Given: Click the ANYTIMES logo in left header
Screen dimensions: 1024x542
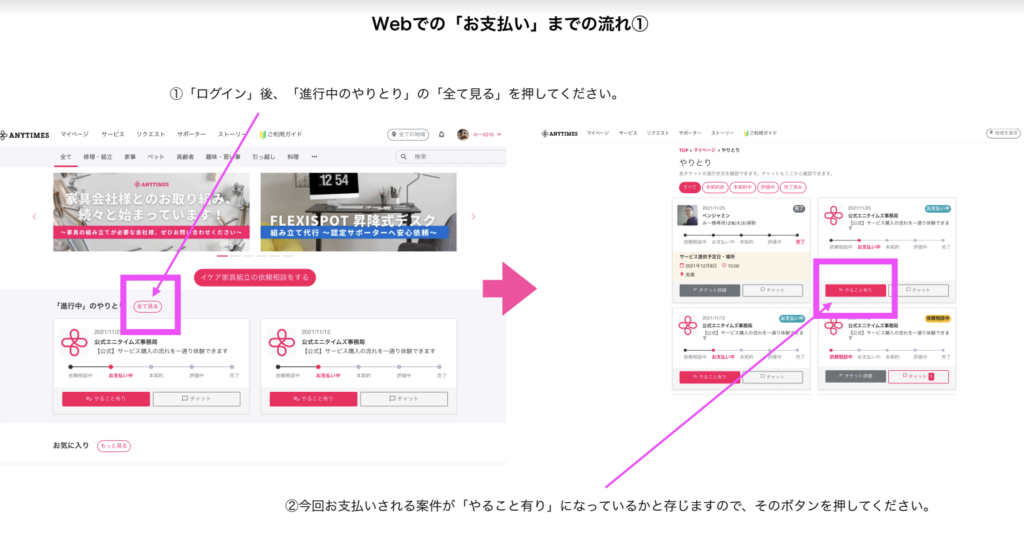Looking at the screenshot, I should 26,134.
